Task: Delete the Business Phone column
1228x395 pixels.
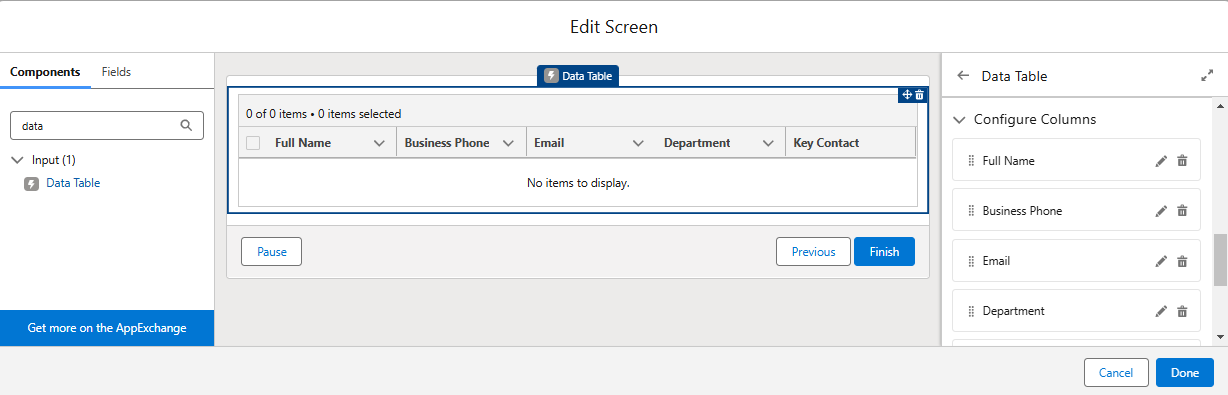Action: pyautogui.click(x=1182, y=211)
